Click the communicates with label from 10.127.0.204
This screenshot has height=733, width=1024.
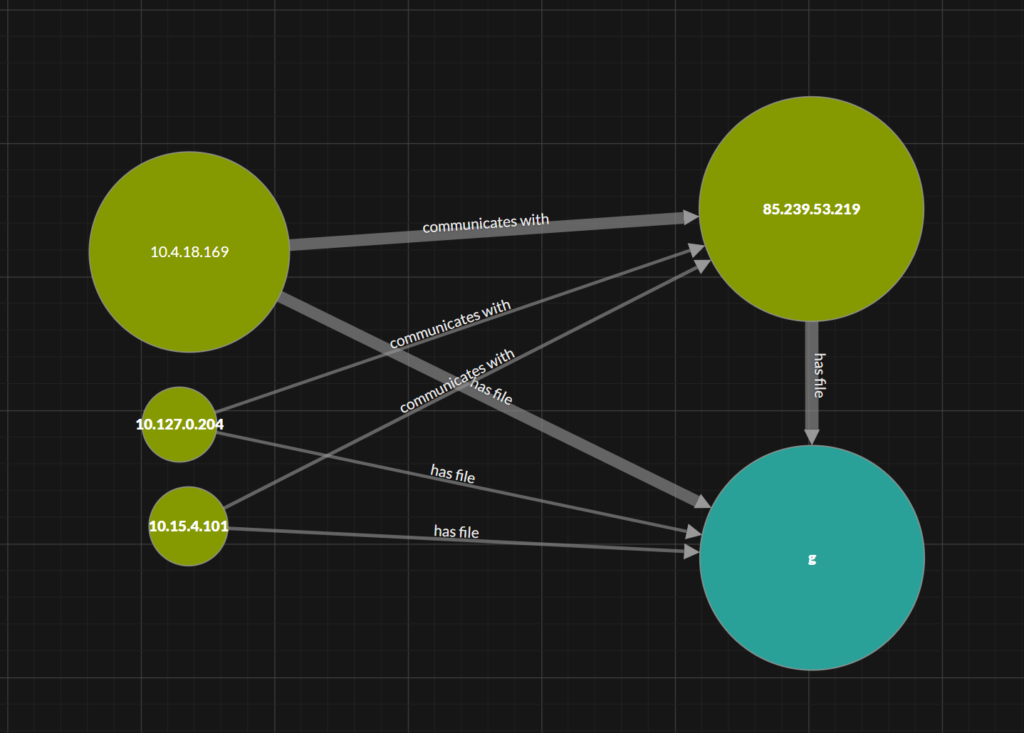pyautogui.click(x=450, y=324)
